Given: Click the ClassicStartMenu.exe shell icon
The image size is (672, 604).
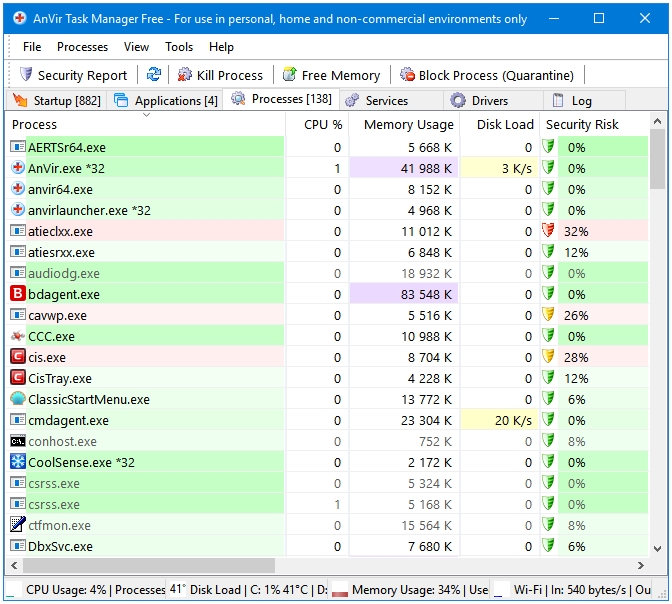Looking at the screenshot, I should [18, 399].
